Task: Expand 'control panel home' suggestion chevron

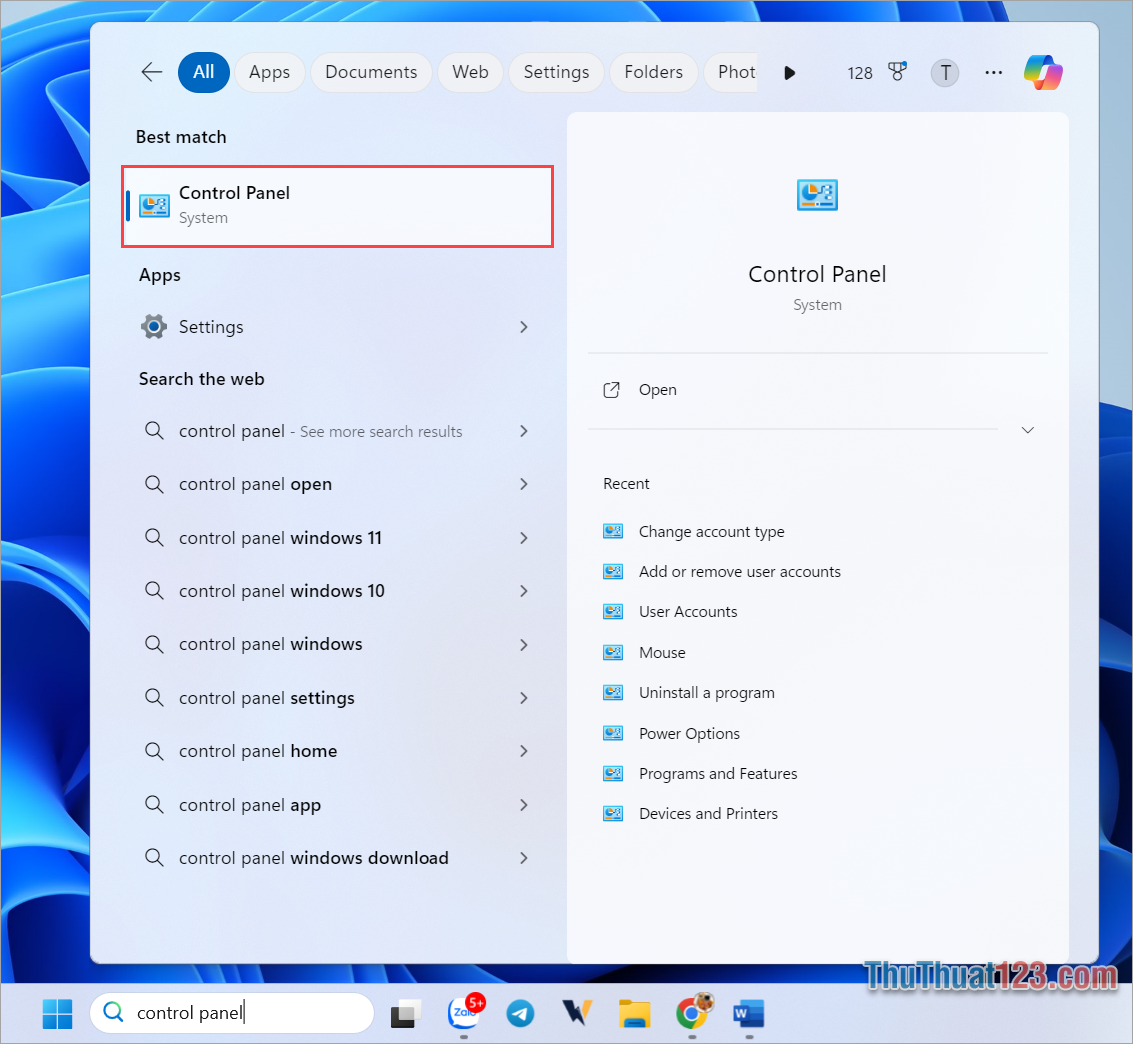Action: coord(524,751)
